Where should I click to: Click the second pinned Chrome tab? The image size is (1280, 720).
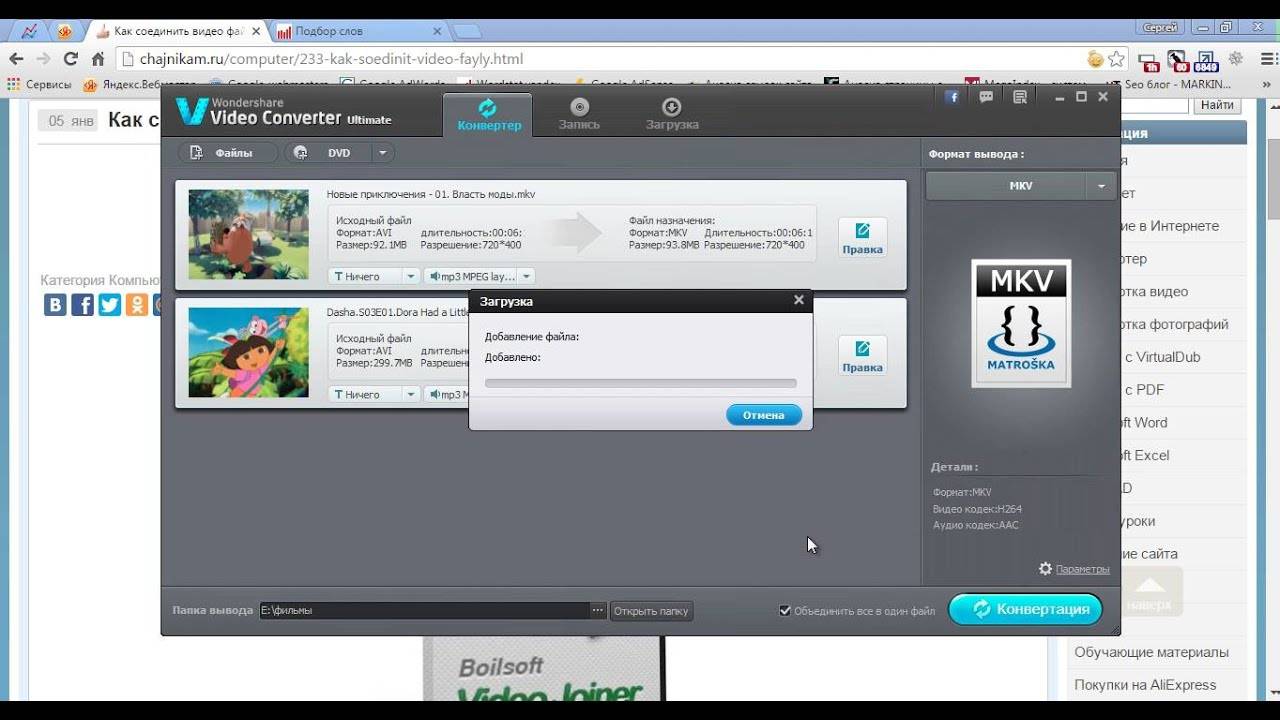[65, 31]
